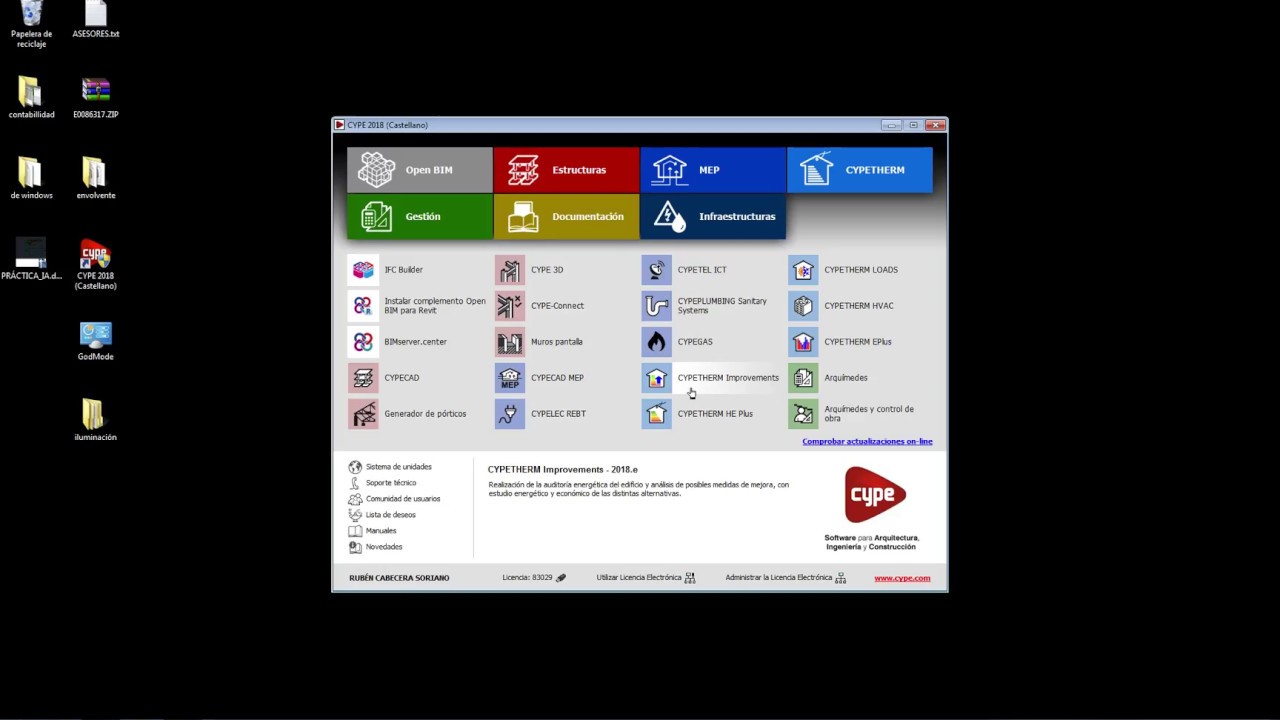Click the cype logo image
1280x720 pixels.
click(x=875, y=494)
